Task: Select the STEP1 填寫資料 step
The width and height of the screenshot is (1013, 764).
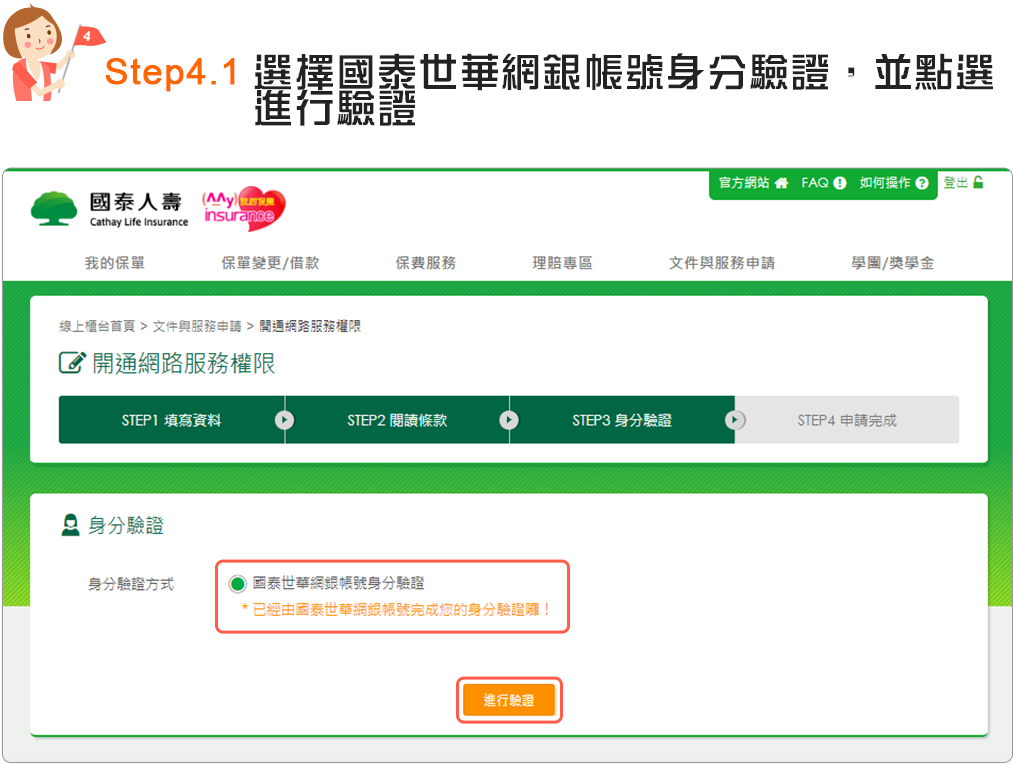Action: pos(171,420)
